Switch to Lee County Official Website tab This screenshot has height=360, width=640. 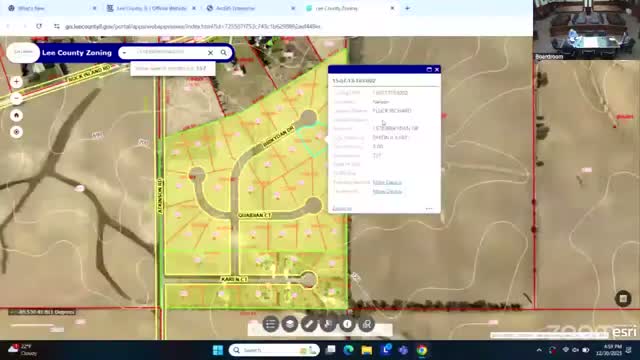click(x=151, y=8)
